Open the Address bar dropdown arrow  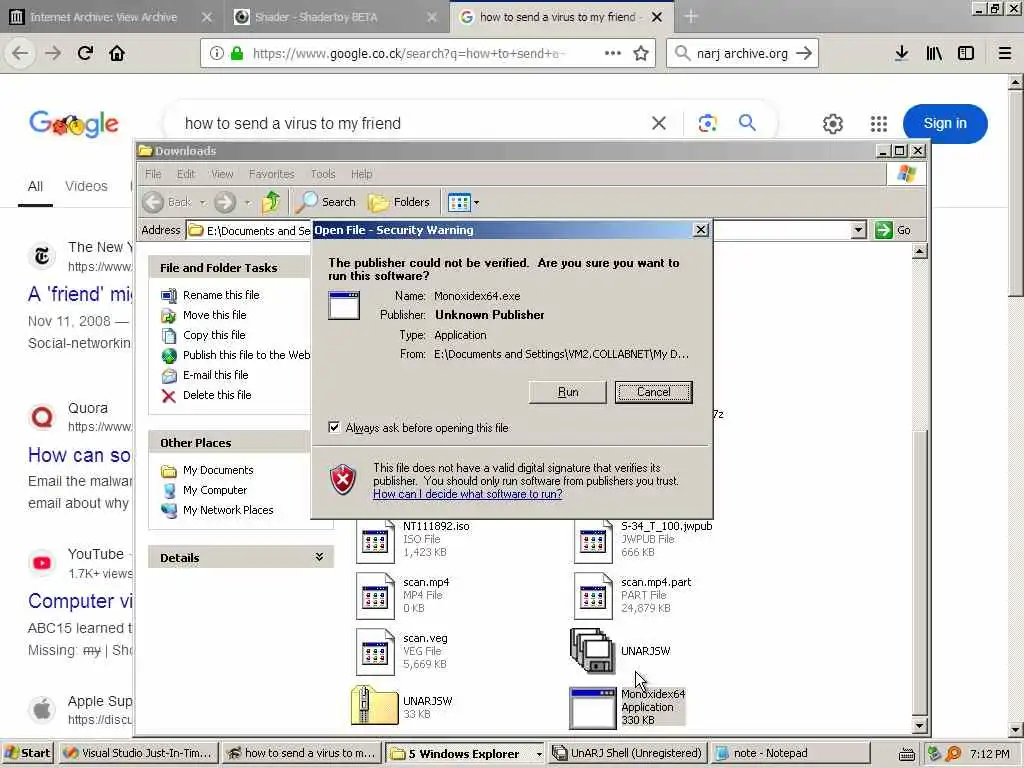click(x=858, y=230)
